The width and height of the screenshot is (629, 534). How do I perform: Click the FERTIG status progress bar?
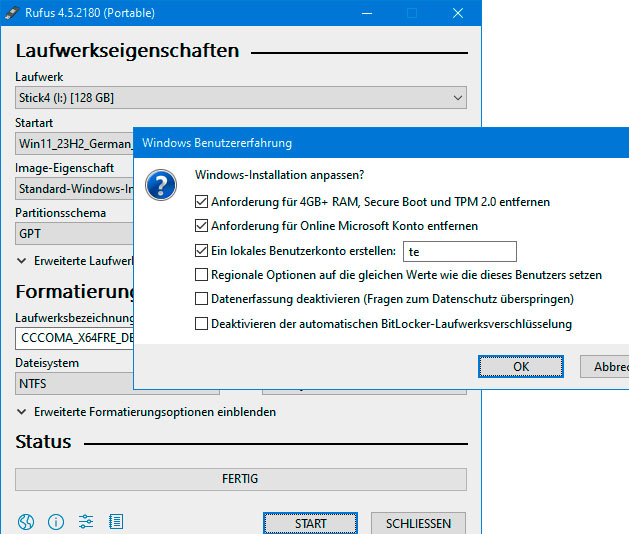point(241,479)
